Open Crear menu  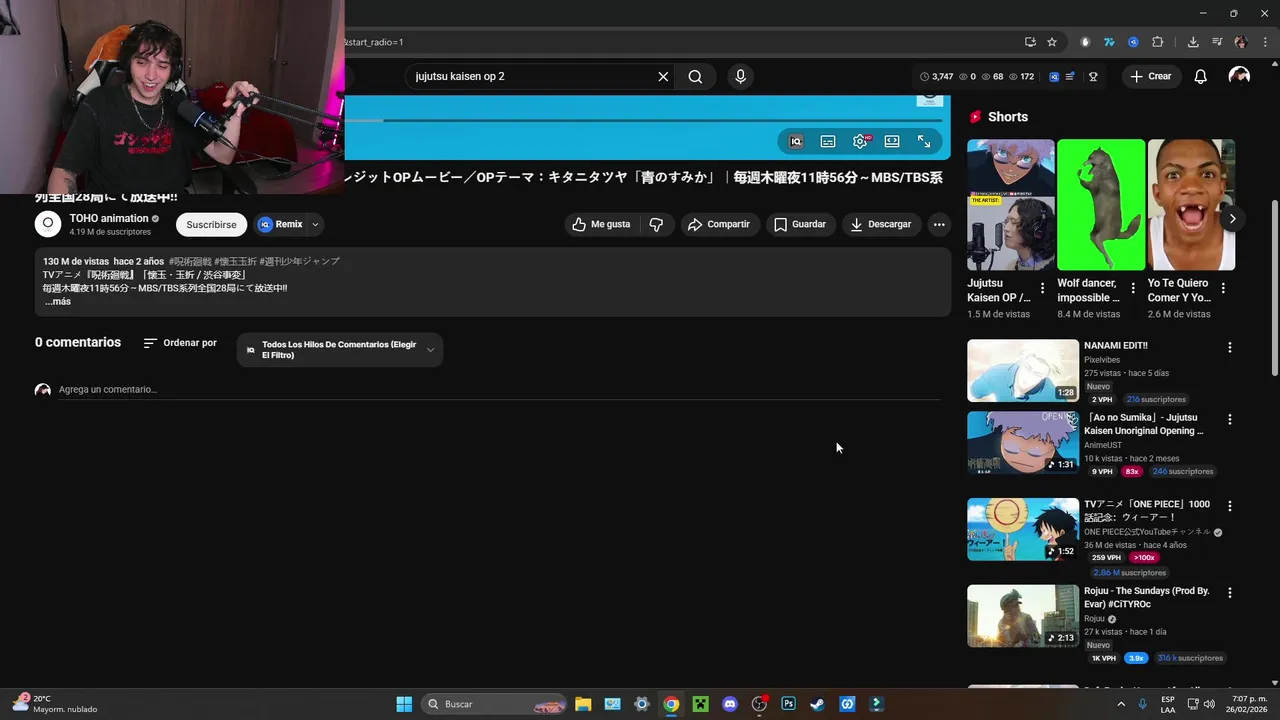pos(1150,77)
